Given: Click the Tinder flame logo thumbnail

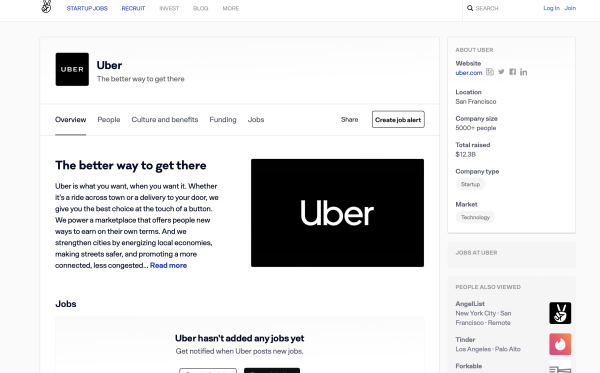Looking at the screenshot, I should coord(560,344).
